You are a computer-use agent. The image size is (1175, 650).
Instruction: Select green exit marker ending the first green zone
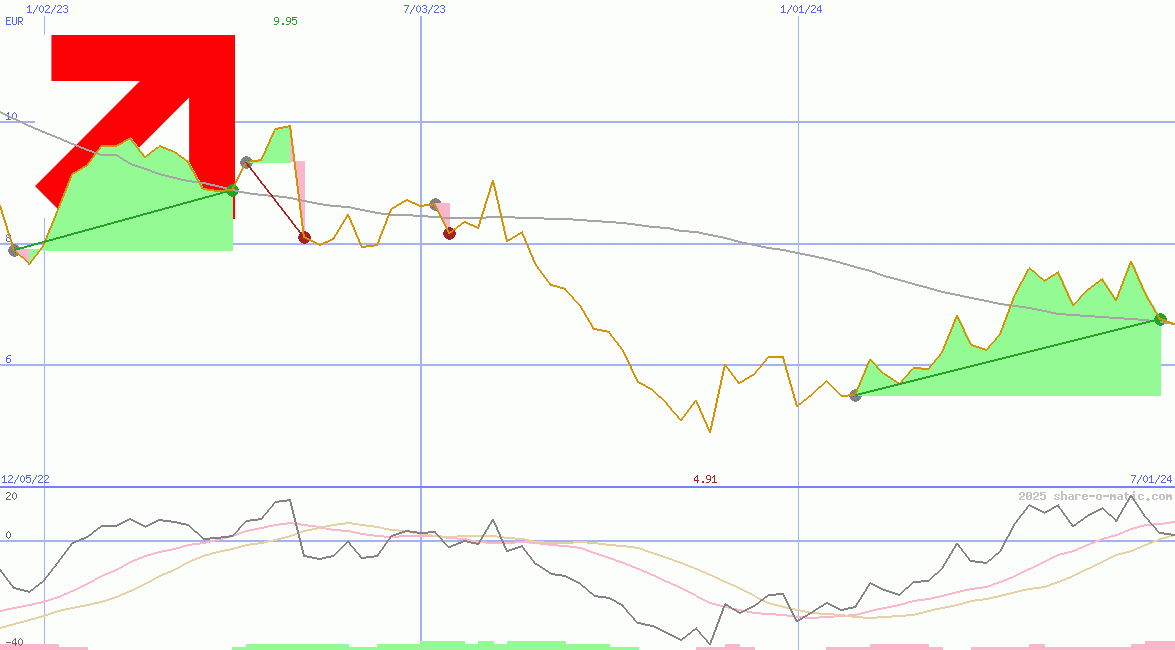tap(232, 190)
